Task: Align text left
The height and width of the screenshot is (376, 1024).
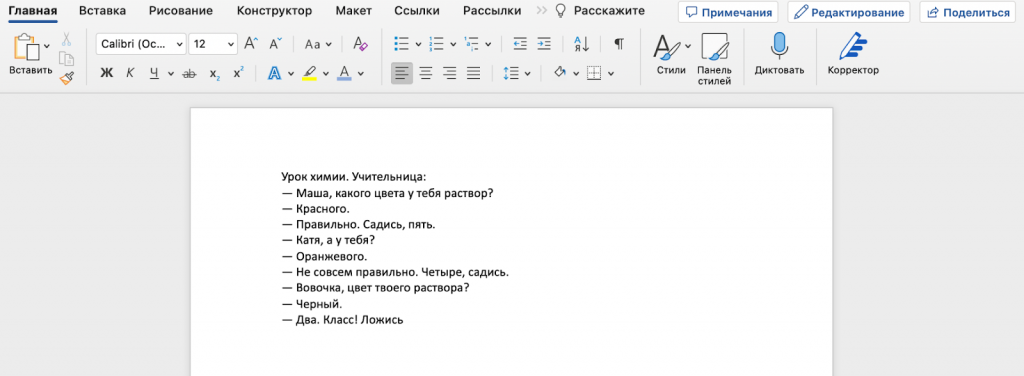Action: tap(402, 73)
